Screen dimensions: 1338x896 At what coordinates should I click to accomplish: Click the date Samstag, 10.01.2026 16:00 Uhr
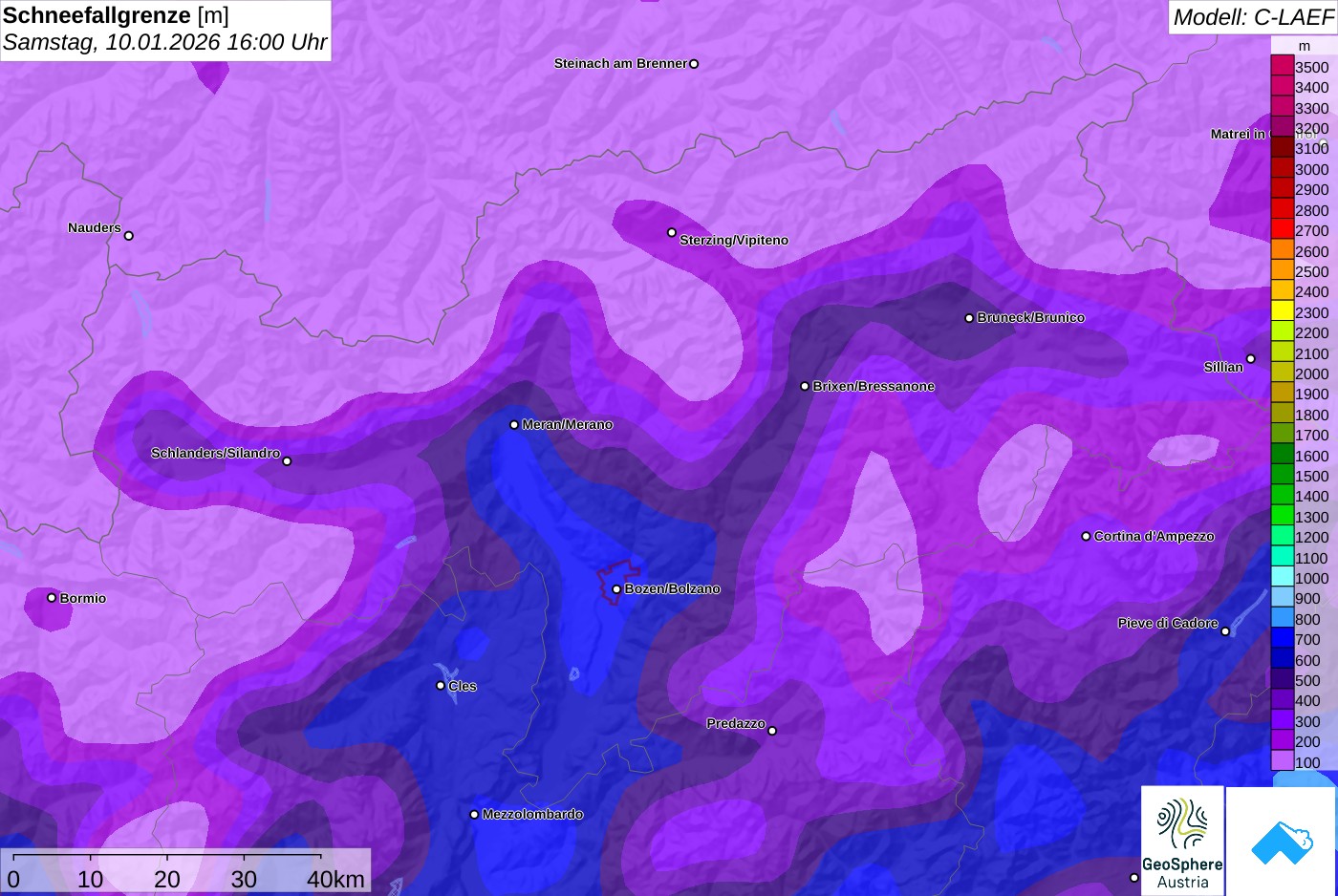[164, 42]
